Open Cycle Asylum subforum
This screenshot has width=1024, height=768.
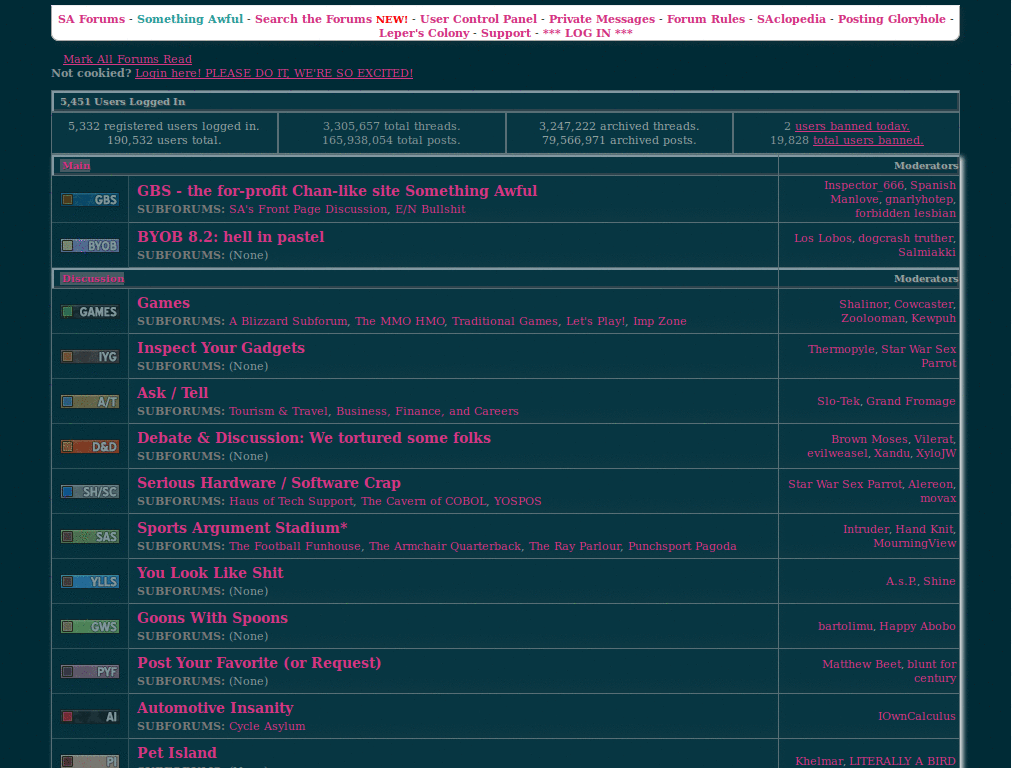pos(267,726)
